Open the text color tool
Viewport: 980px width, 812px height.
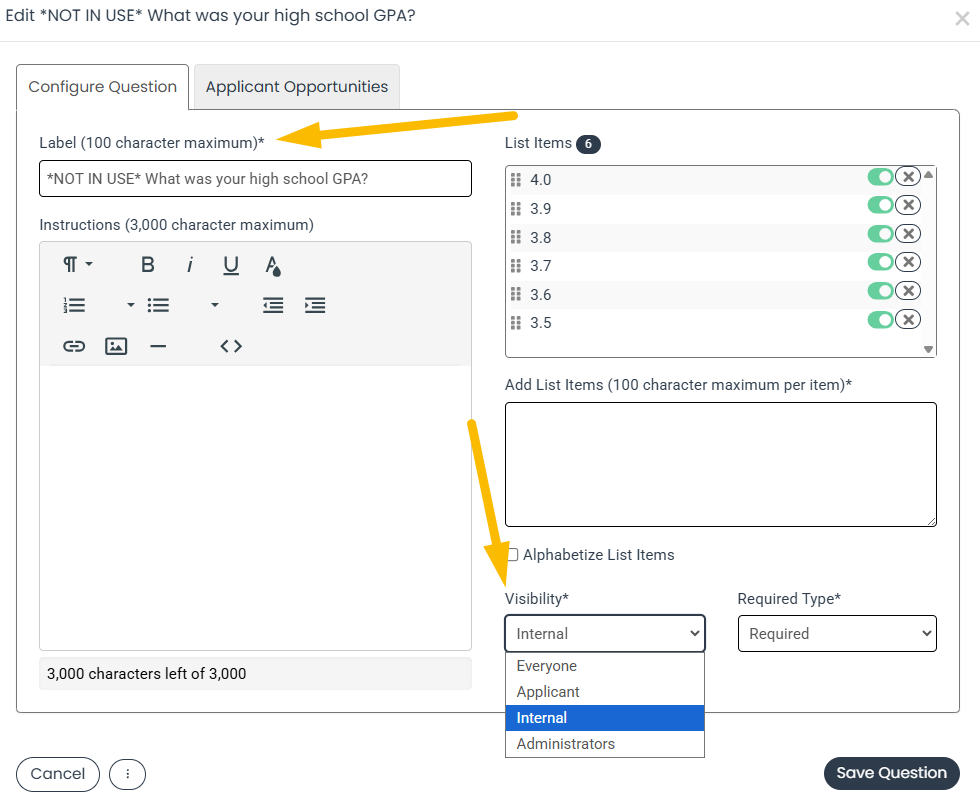272,265
